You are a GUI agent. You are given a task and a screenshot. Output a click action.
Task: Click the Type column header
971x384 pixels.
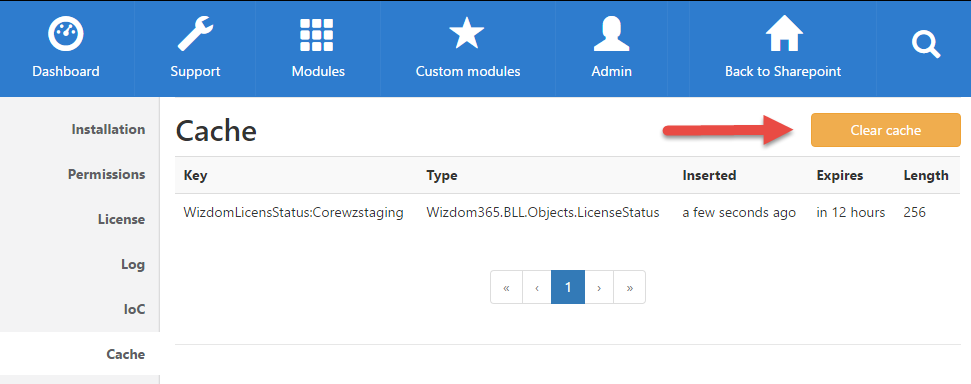(442, 175)
